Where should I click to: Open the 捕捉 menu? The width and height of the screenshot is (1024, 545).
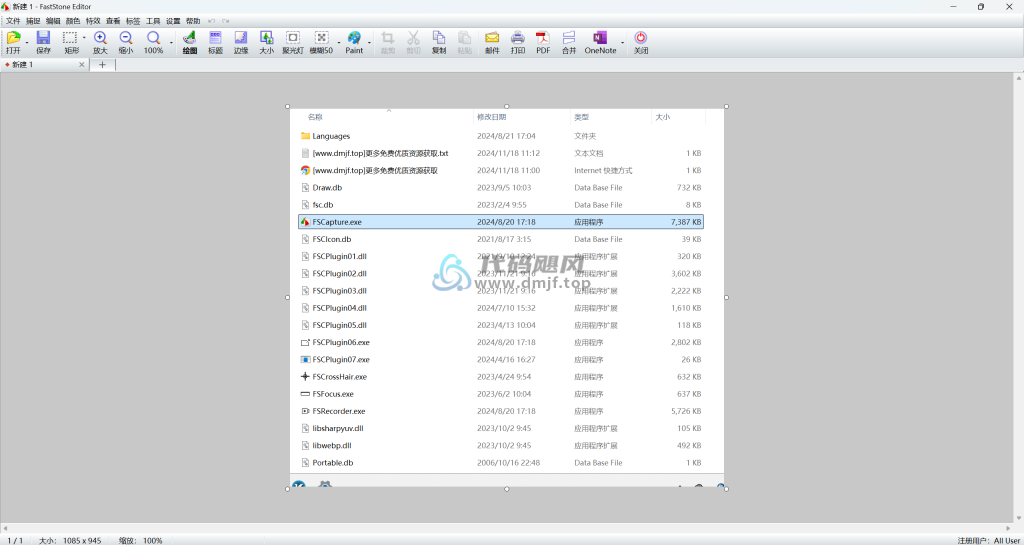(x=33, y=22)
